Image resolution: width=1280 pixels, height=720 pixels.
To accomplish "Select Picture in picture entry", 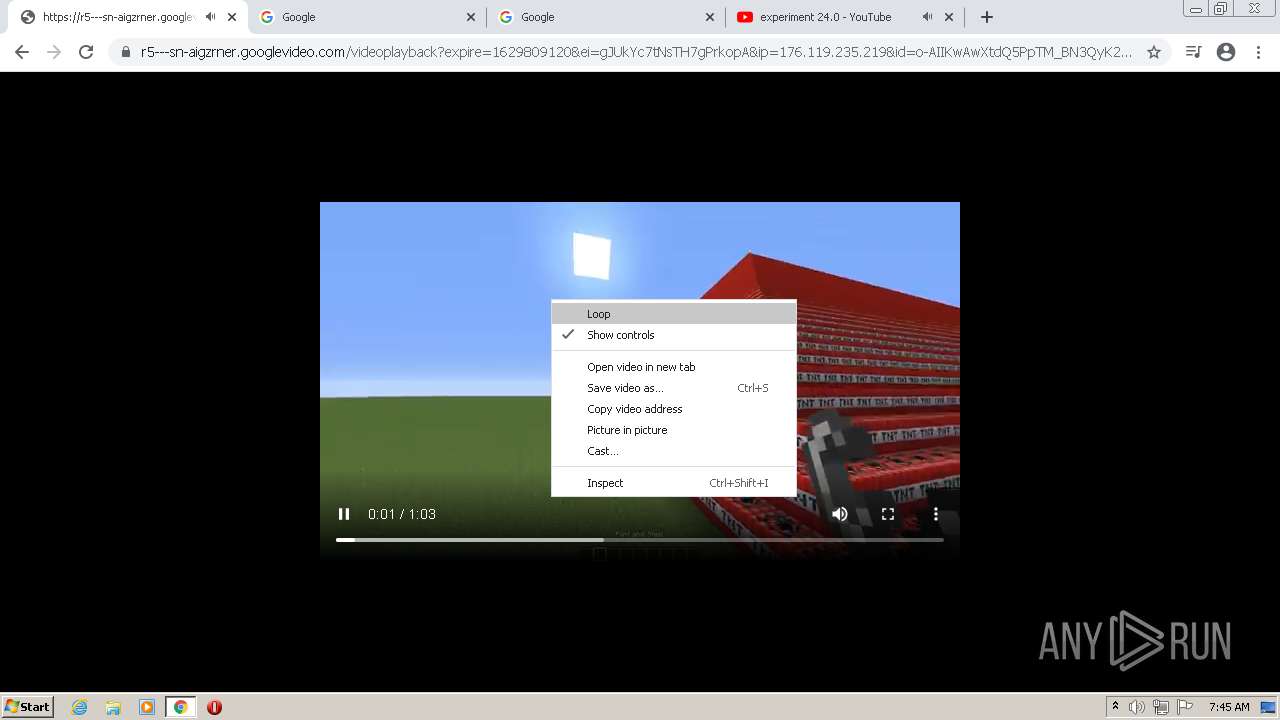I will pos(674,430).
